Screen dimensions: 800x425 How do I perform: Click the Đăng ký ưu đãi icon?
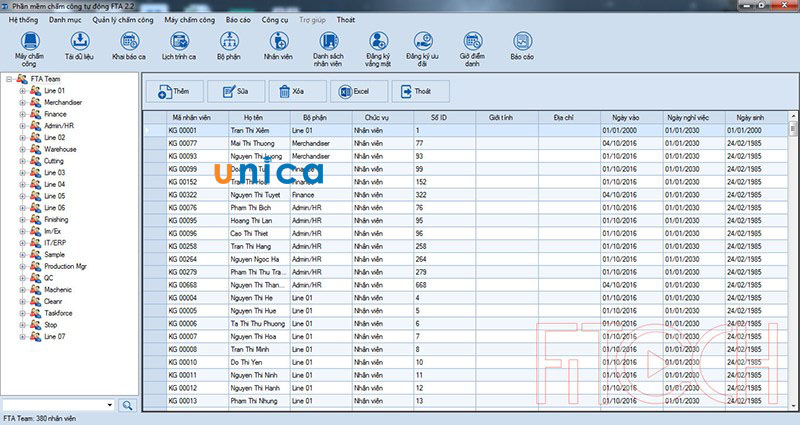coord(423,41)
